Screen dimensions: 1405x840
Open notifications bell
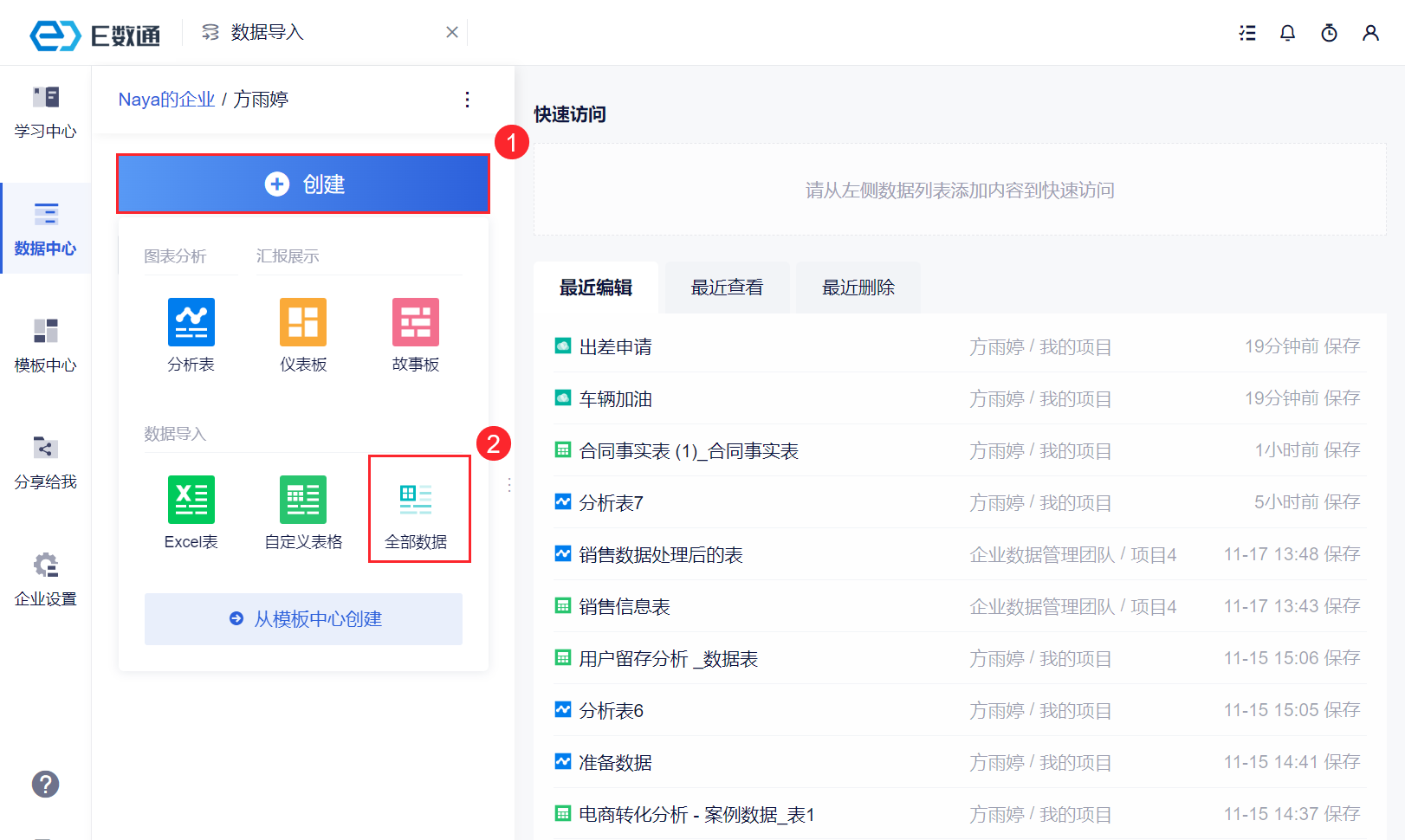[1288, 33]
